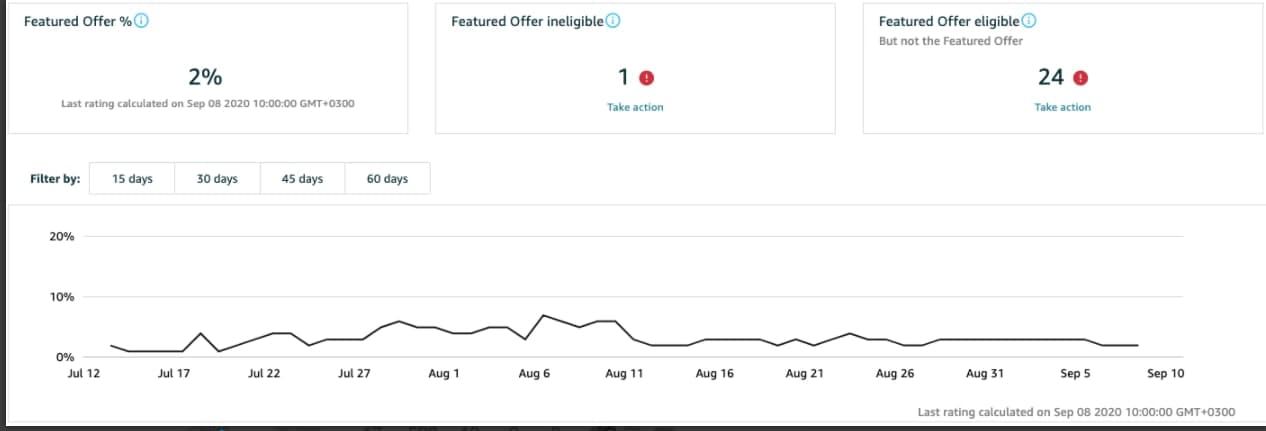
Task: Click info icon beside Featured Offer eligible
Action: click(1029, 22)
